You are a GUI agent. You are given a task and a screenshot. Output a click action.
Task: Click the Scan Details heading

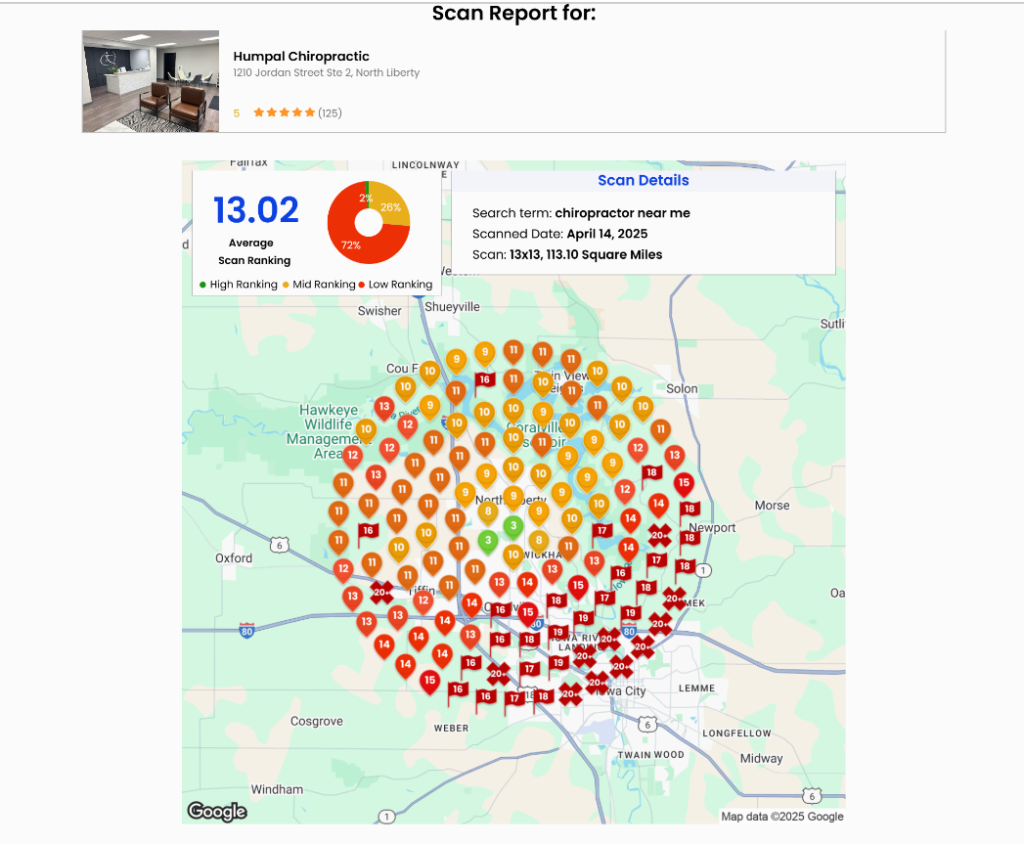point(643,181)
